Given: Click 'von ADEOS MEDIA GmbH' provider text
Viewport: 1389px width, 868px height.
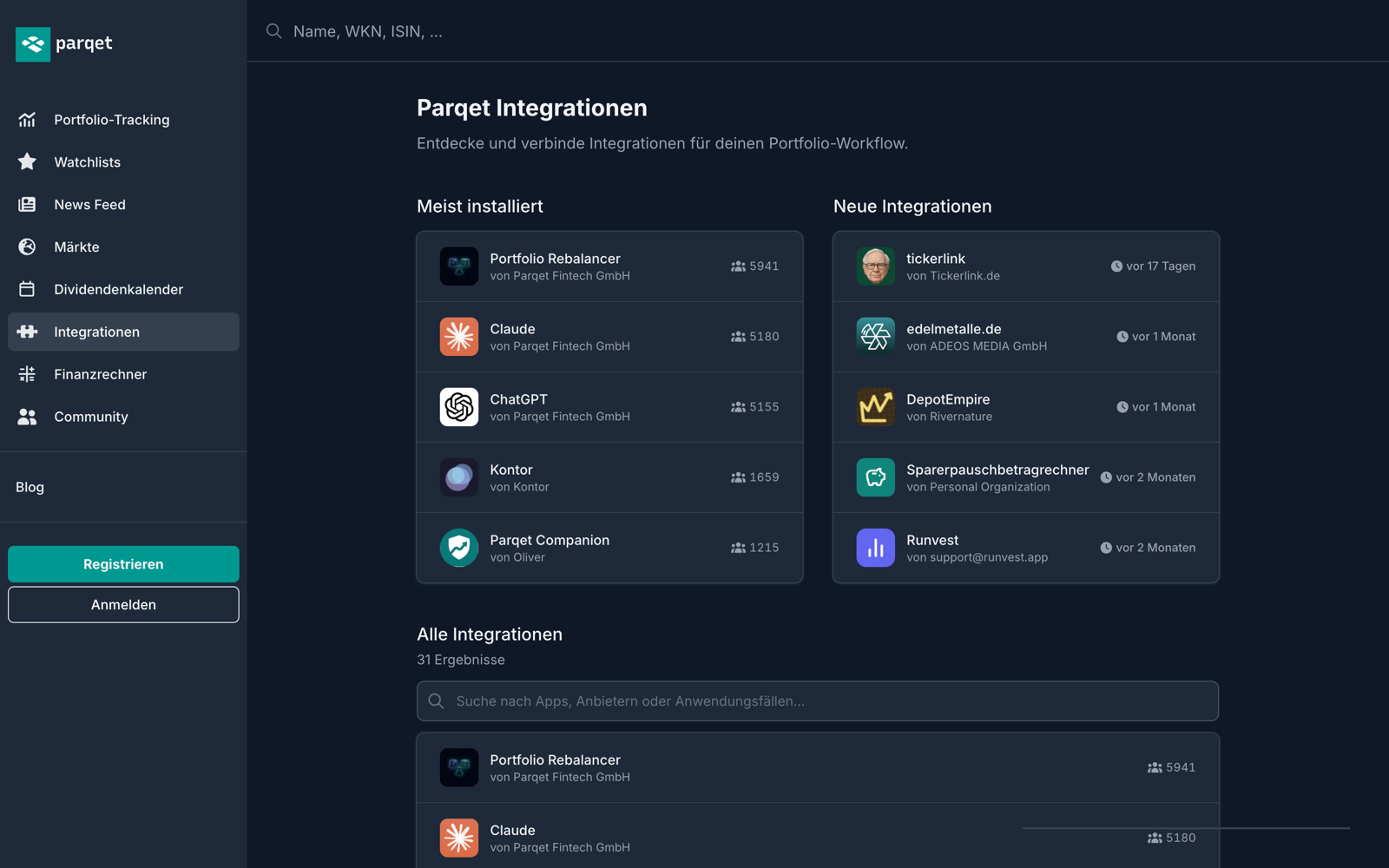Looking at the screenshot, I should (x=977, y=346).
